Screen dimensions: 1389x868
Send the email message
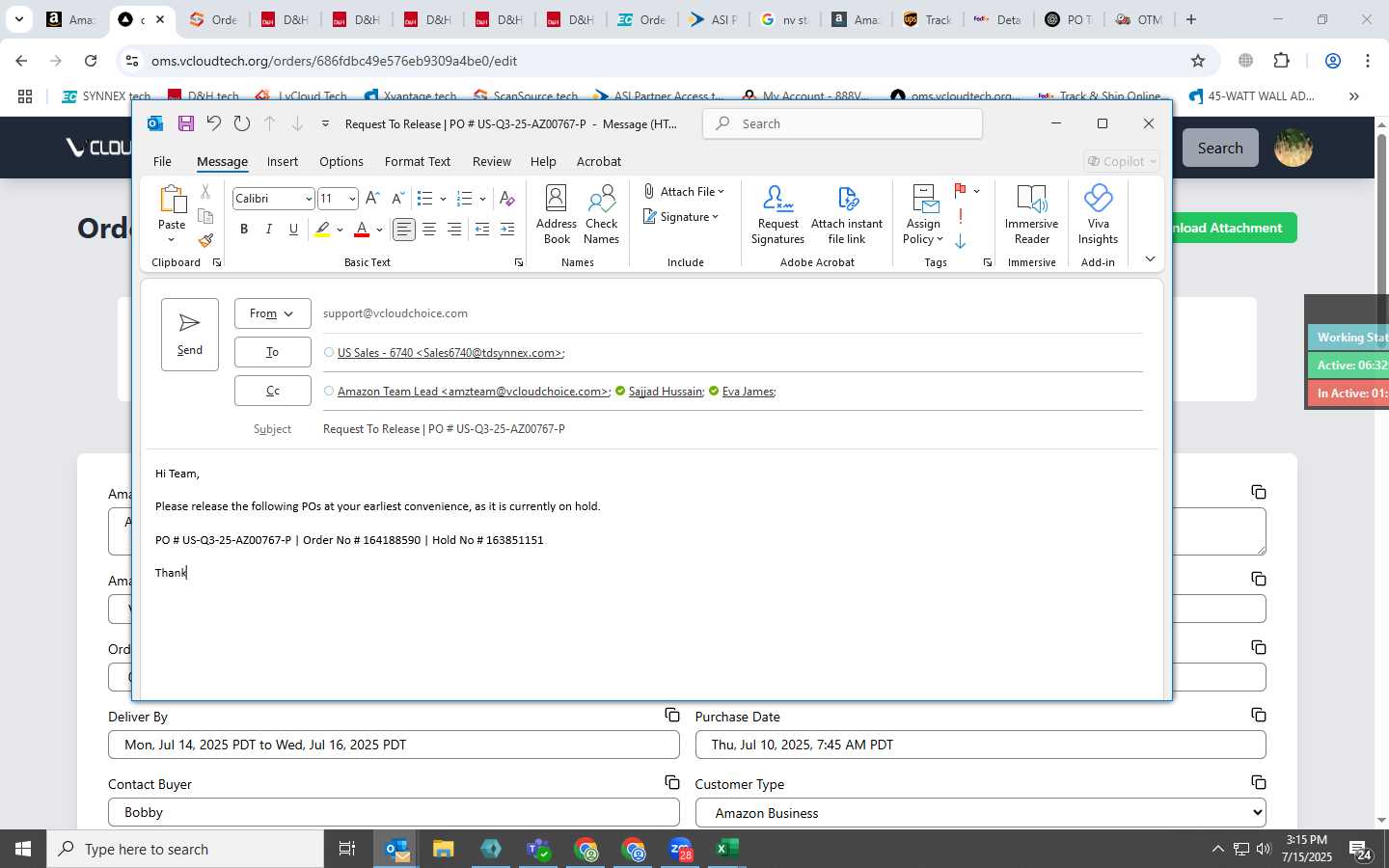(x=190, y=334)
